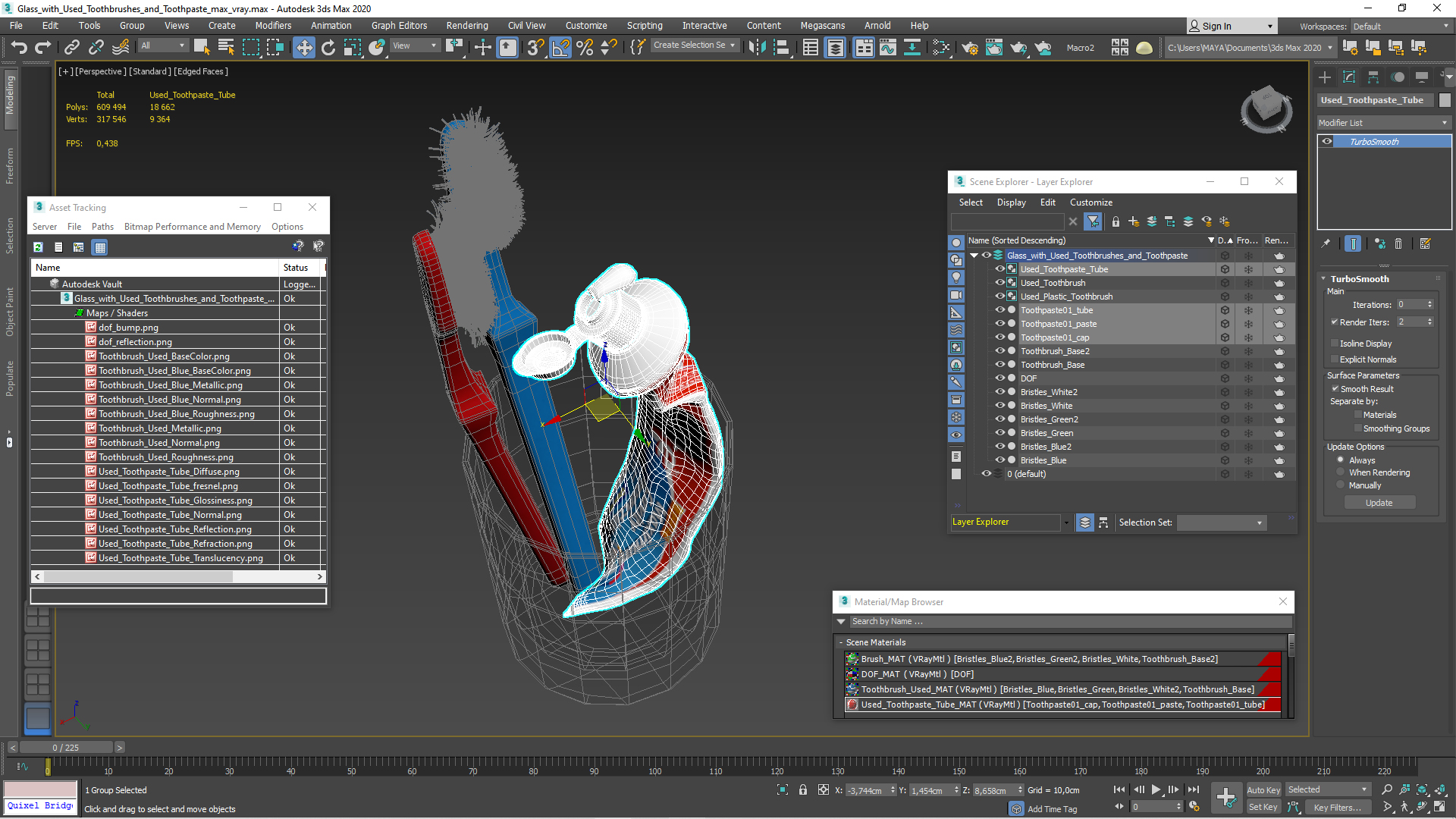Click Zoom Extents Selected icon in status bar
Screen dimensions: 1456x819
[1423, 789]
